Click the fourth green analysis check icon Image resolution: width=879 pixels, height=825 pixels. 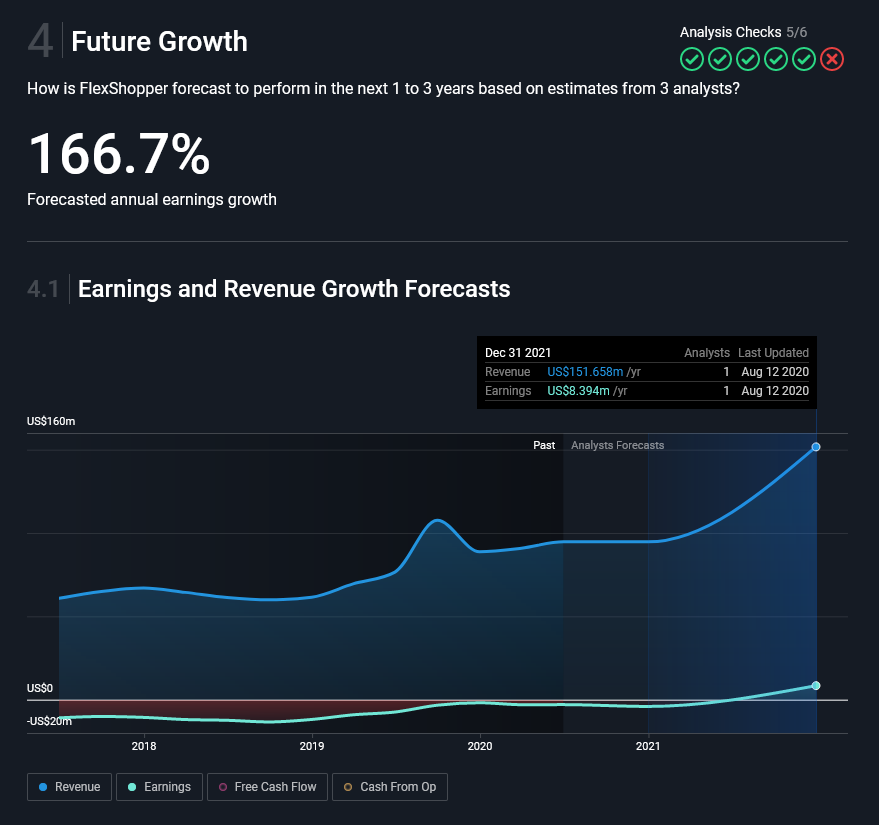pyautogui.click(x=776, y=59)
